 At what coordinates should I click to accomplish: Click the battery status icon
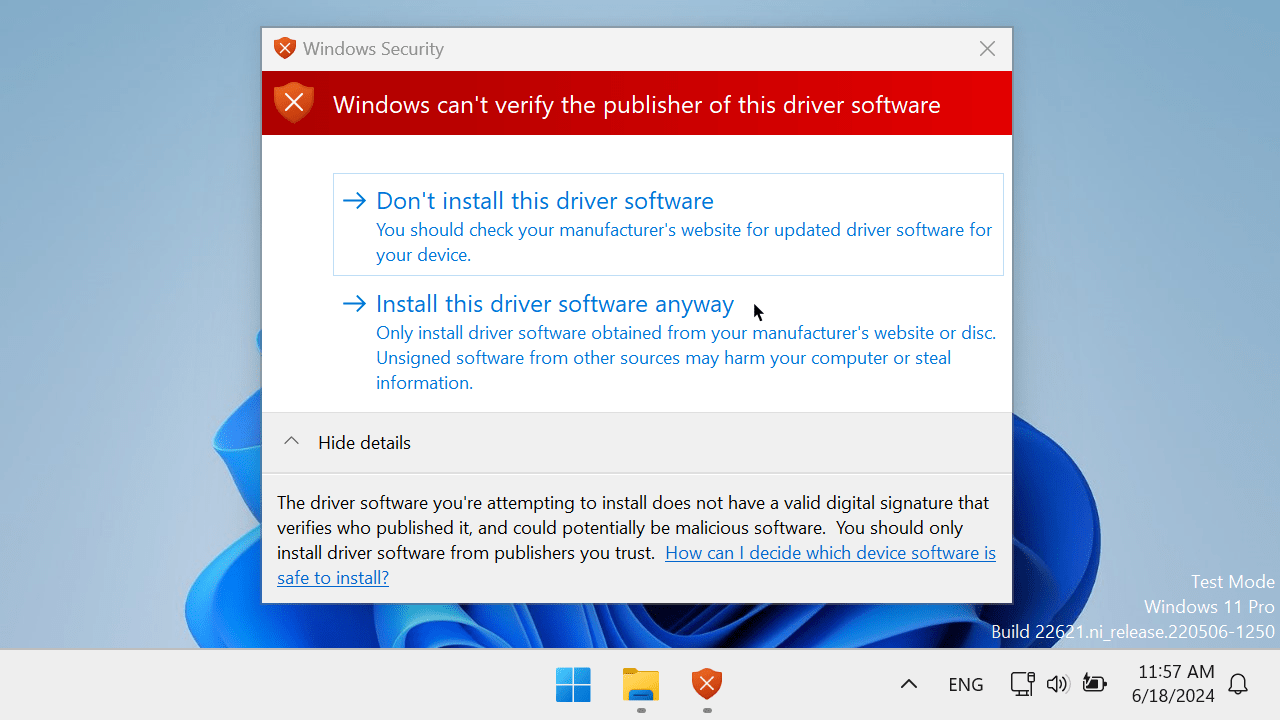click(x=1094, y=685)
